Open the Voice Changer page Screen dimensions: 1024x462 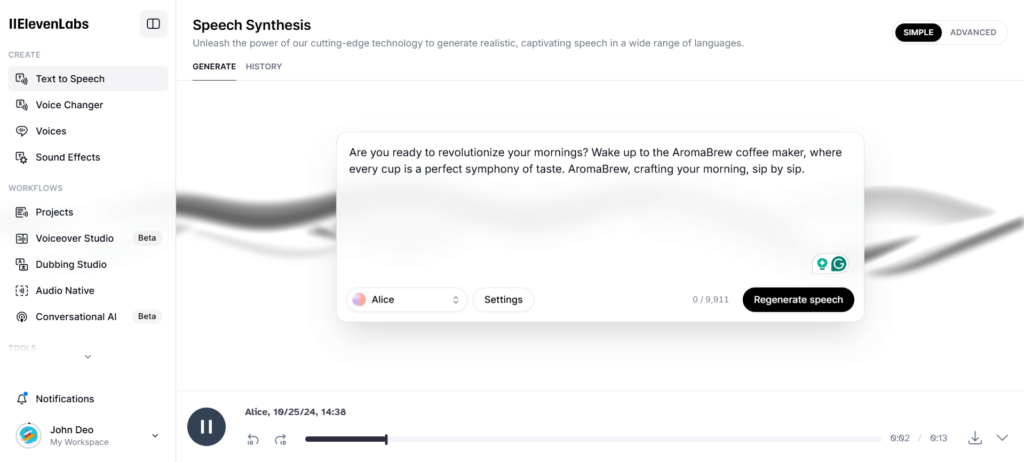pyautogui.click(x=69, y=105)
